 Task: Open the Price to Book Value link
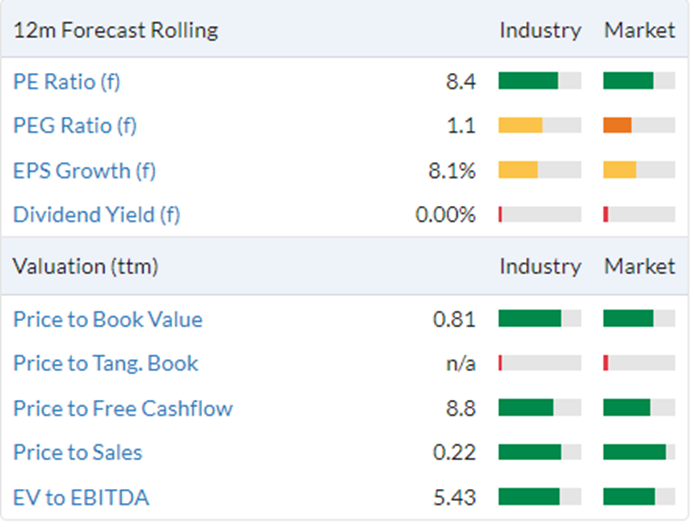point(108,319)
